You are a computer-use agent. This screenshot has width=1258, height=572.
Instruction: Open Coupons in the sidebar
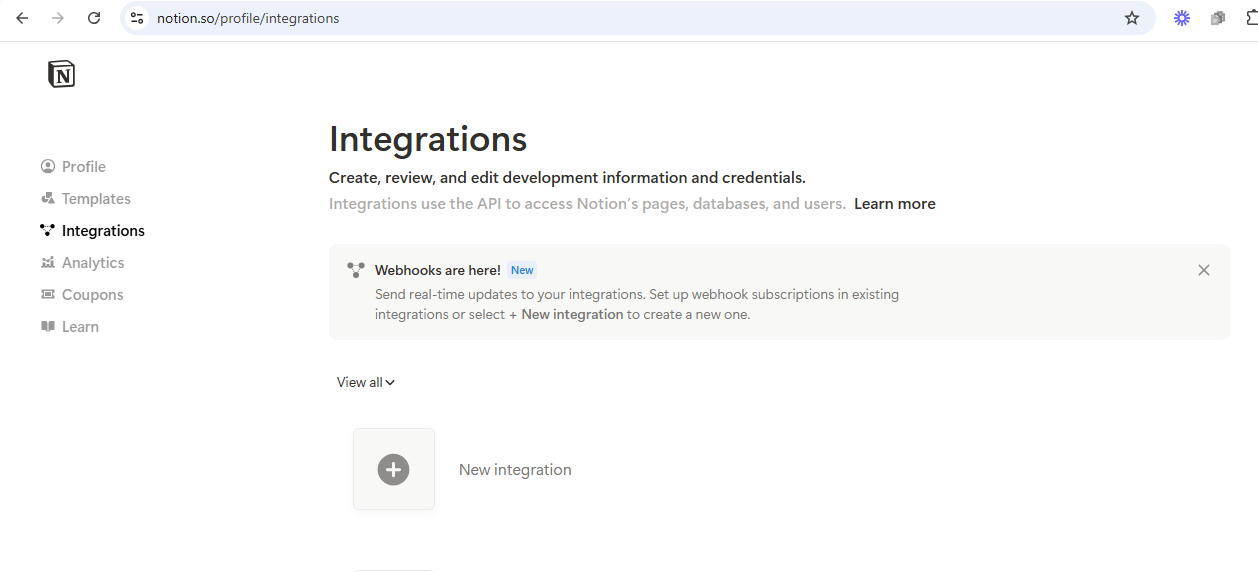(x=93, y=294)
